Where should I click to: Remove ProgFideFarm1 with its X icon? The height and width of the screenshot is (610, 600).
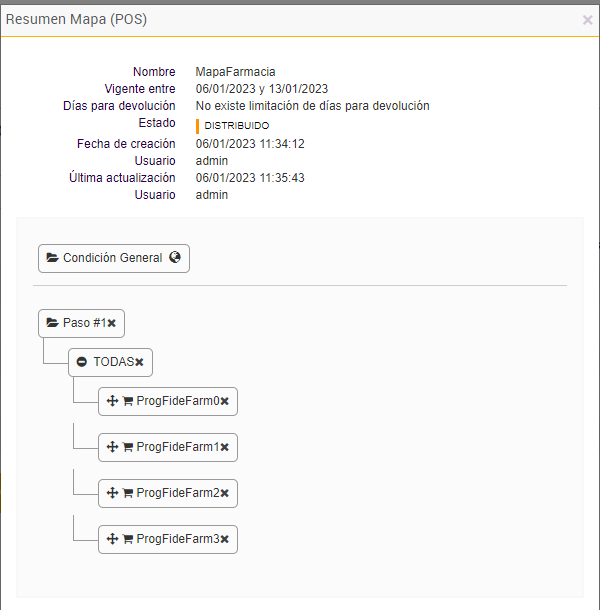point(225,447)
